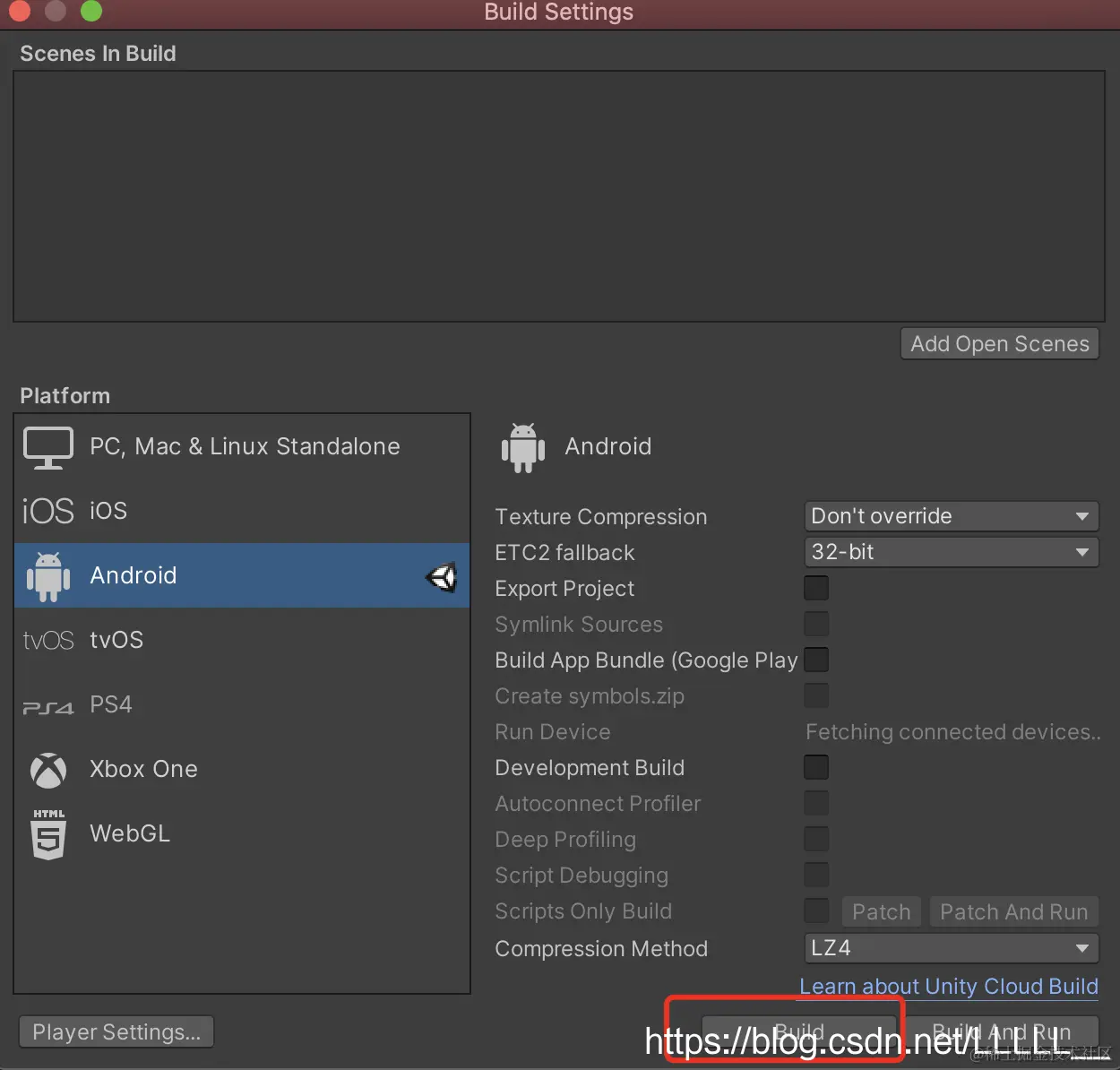This screenshot has width=1120, height=1070.
Task: Enable the Development Build checkbox
Action: tap(816, 767)
